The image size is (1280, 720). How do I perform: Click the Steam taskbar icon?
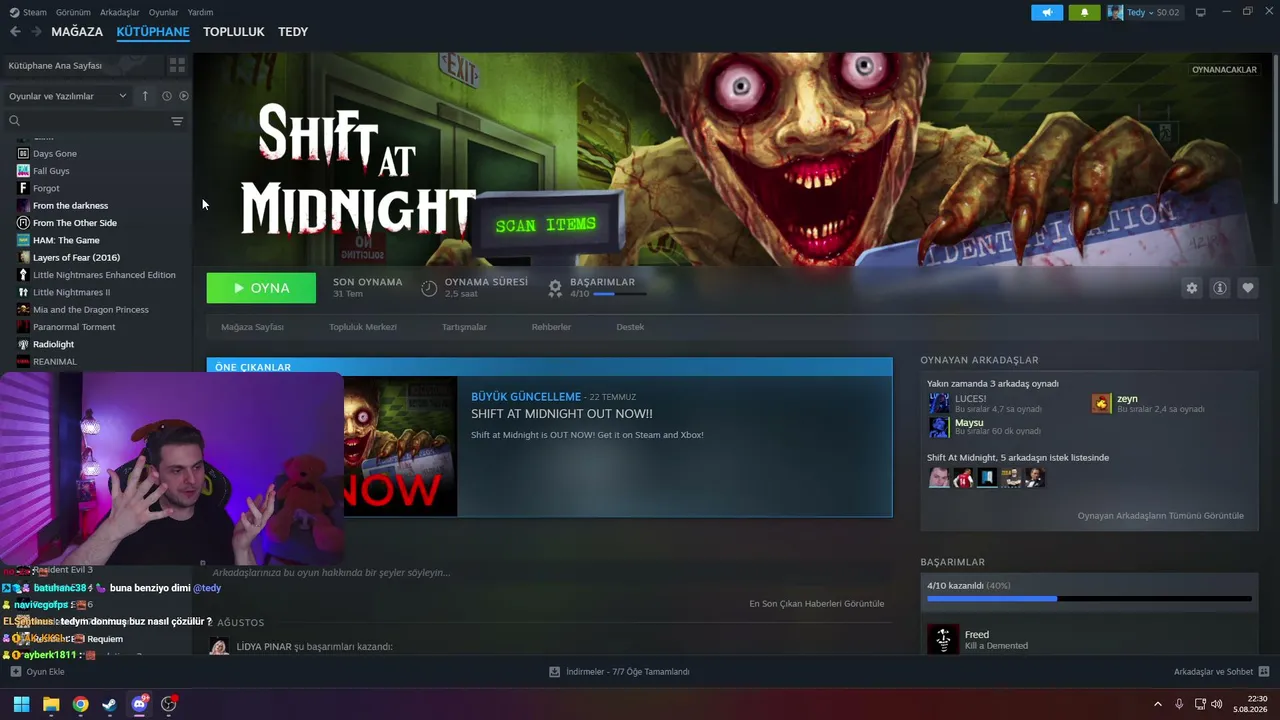pyautogui.click(x=110, y=704)
